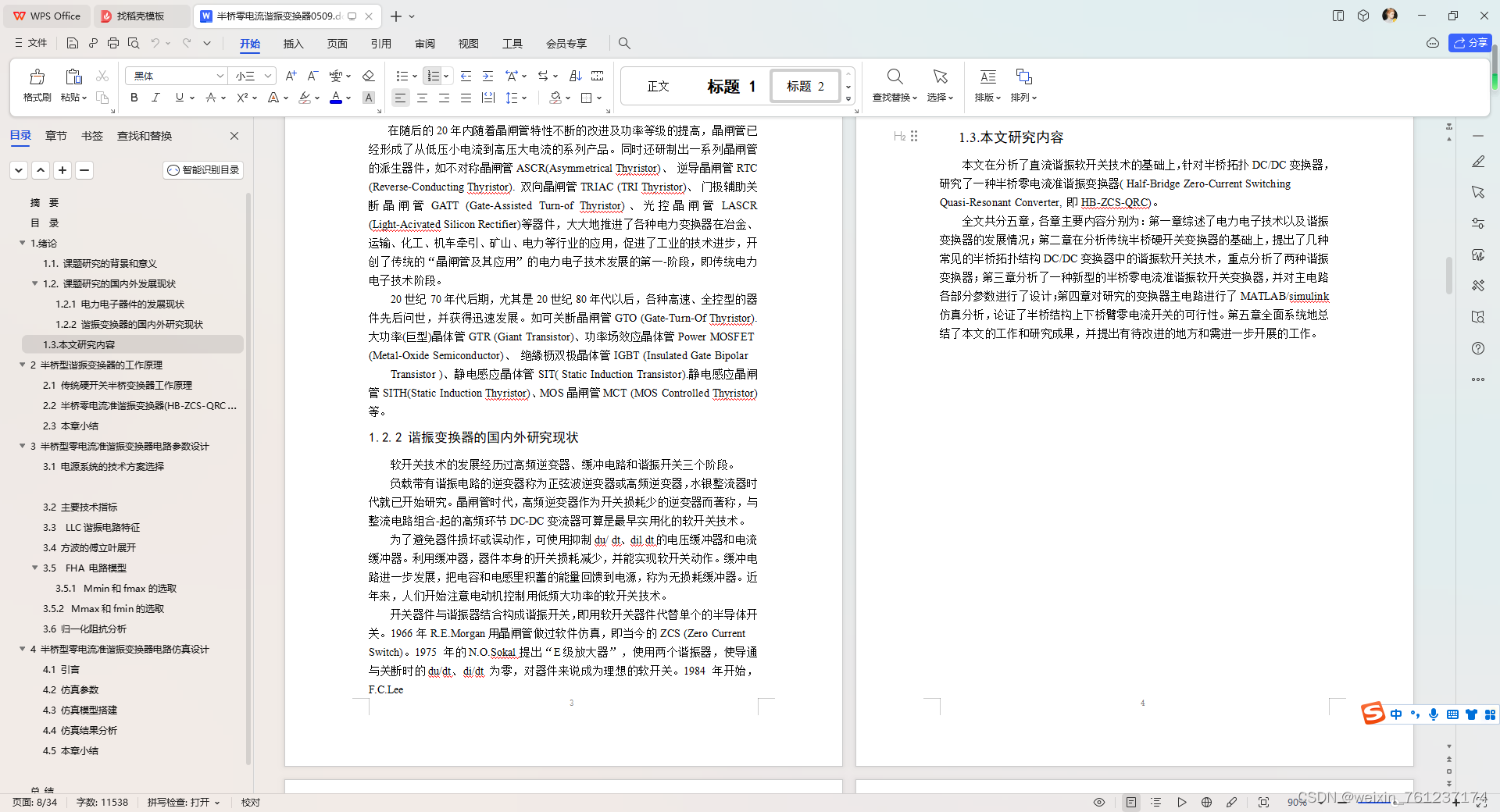This screenshot has height=812, width=1500.
Task: Open Find and Replace (查找替换) tool
Action: tap(895, 85)
